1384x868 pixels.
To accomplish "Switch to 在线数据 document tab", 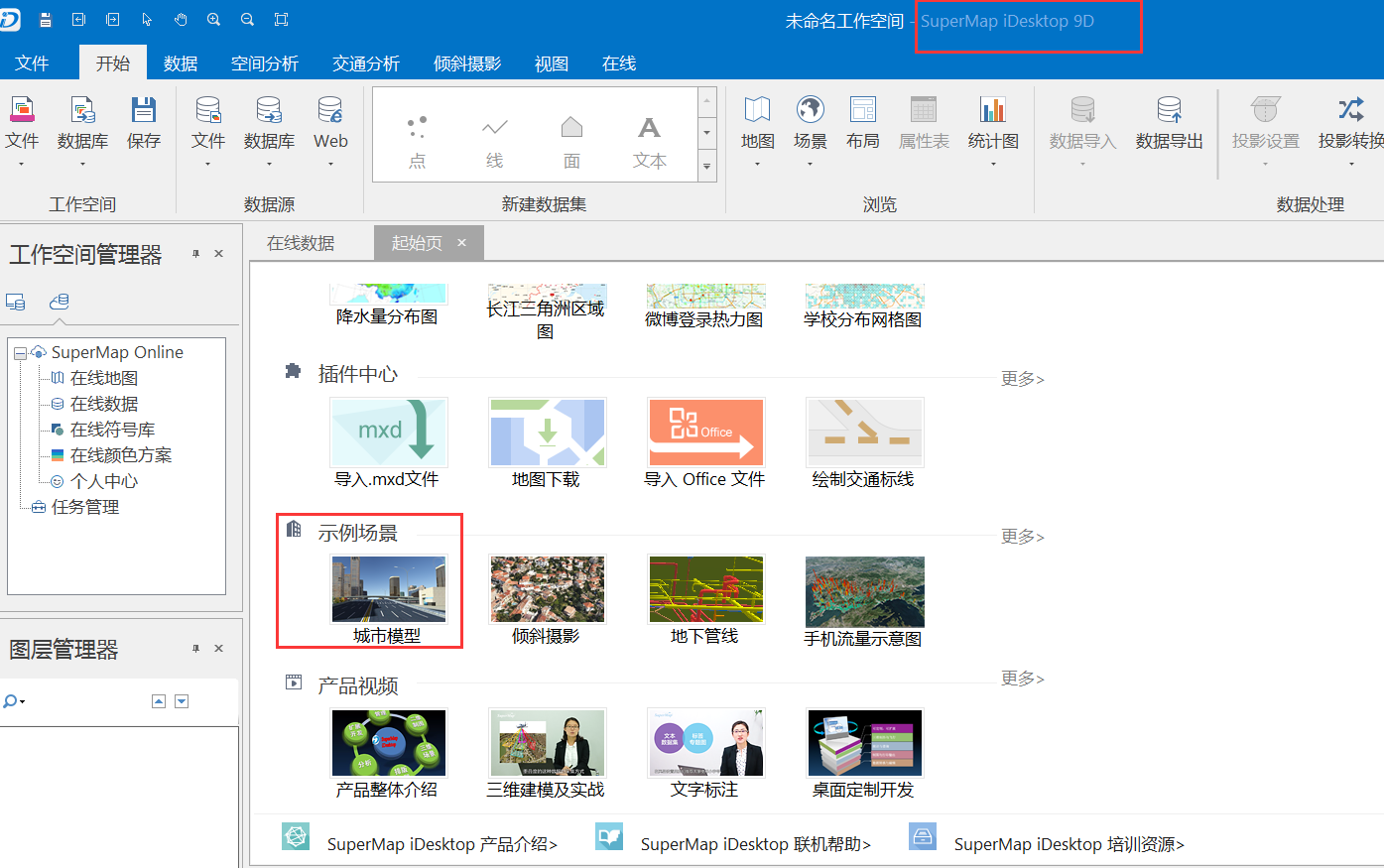I will click(x=301, y=243).
